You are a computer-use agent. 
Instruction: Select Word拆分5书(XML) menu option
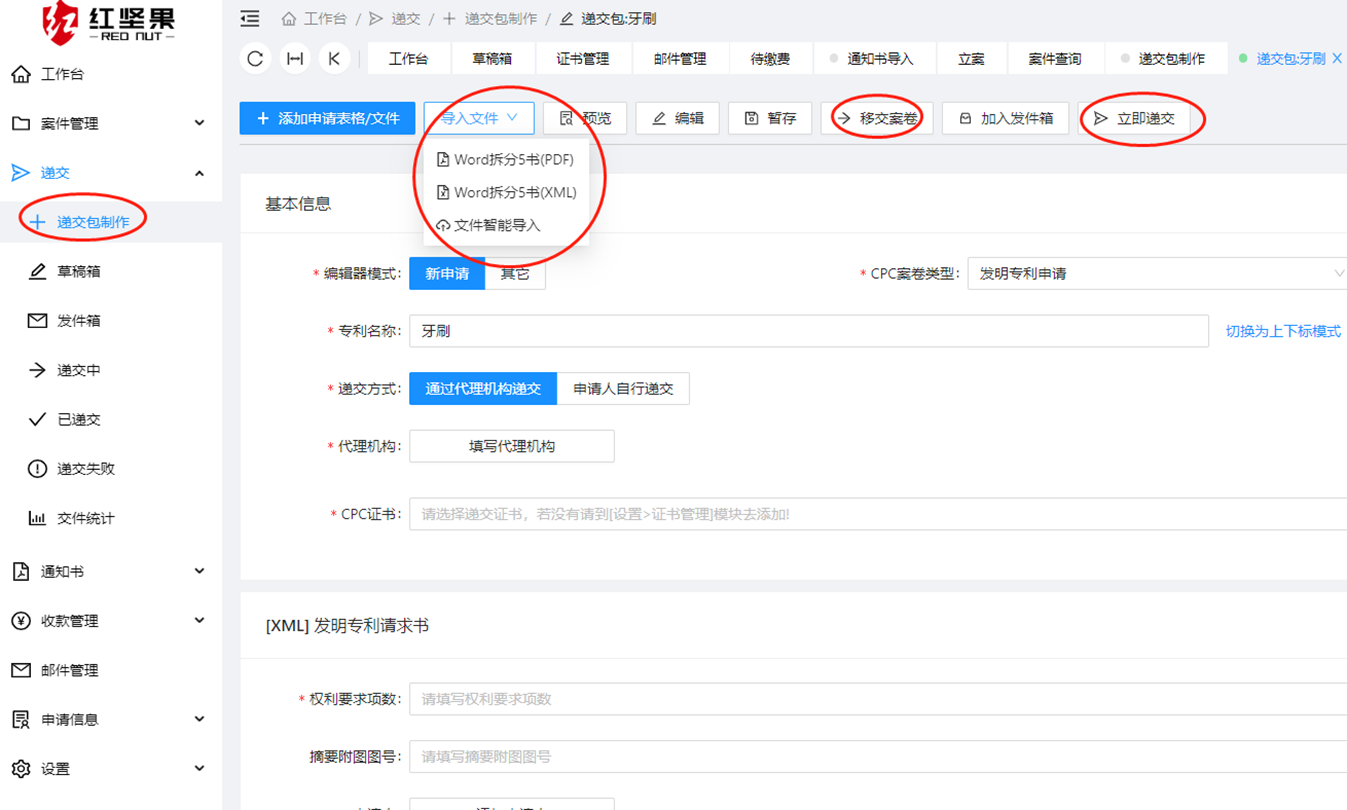click(506, 192)
